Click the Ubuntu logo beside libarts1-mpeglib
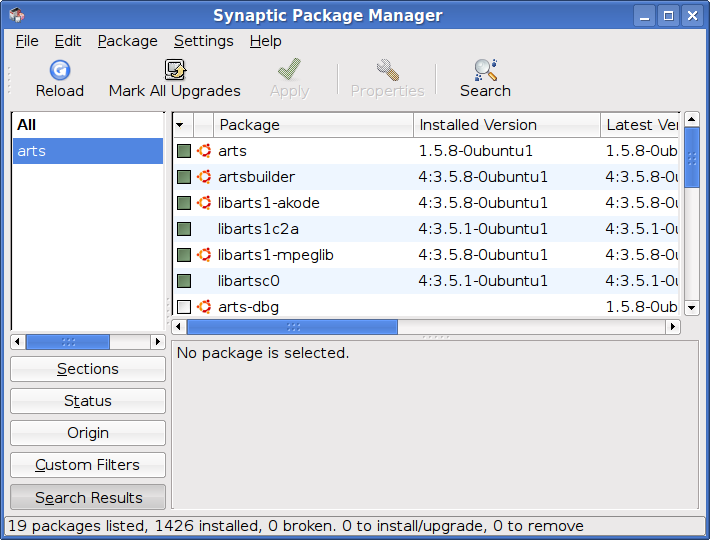710x540 pixels. coord(204,255)
